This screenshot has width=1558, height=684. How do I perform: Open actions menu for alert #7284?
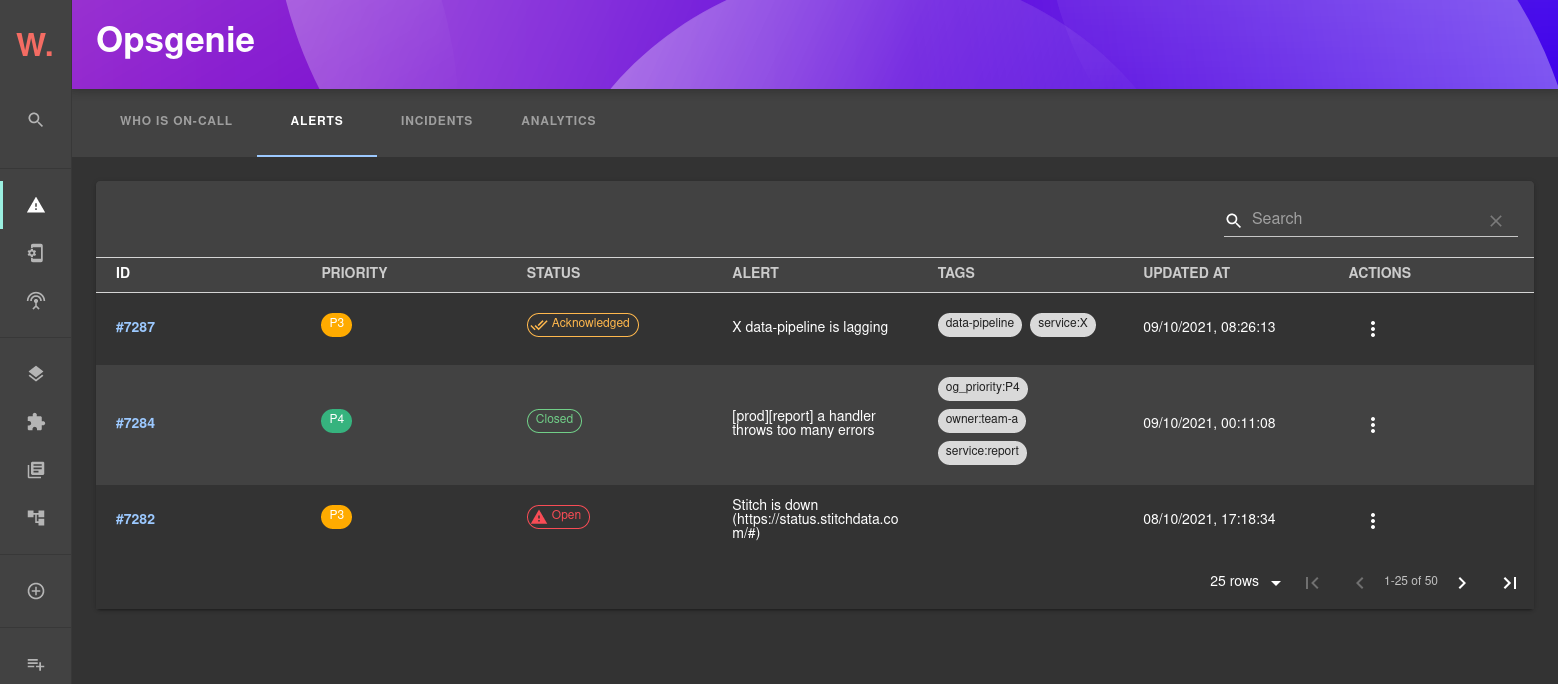click(x=1373, y=425)
